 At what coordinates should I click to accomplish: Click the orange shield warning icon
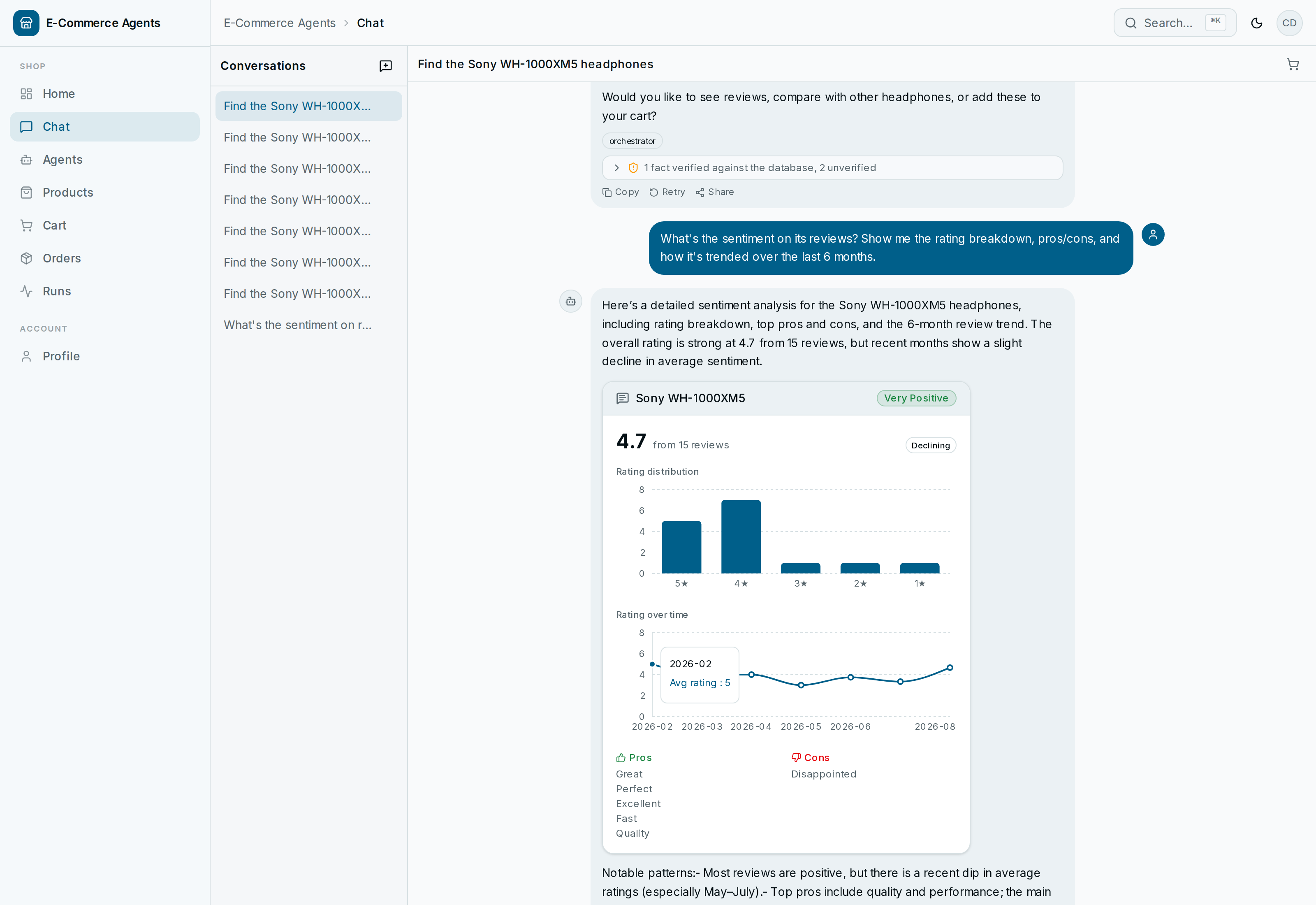click(x=633, y=168)
